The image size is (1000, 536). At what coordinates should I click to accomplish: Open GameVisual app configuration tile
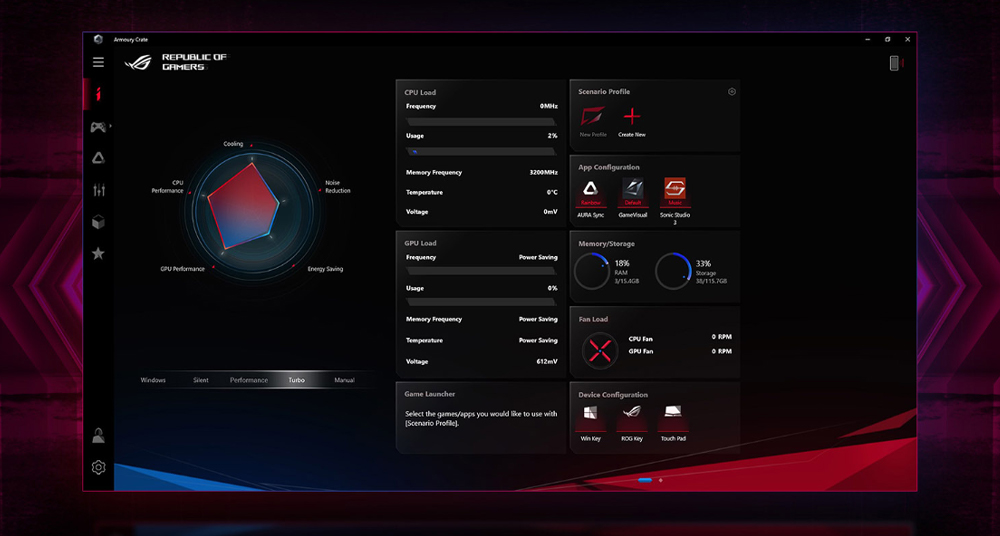pos(633,192)
